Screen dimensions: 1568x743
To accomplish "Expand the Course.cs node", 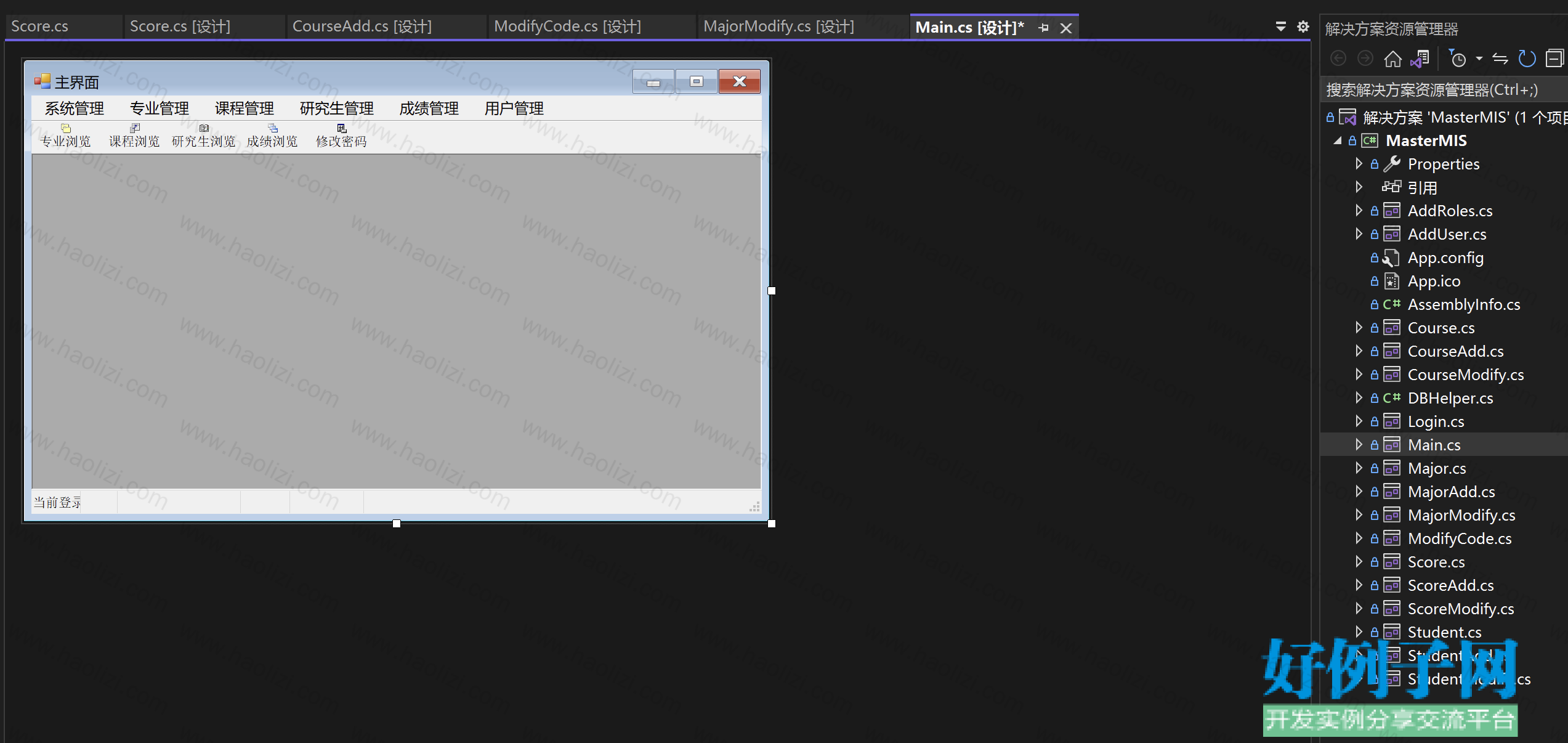I will (x=1359, y=328).
